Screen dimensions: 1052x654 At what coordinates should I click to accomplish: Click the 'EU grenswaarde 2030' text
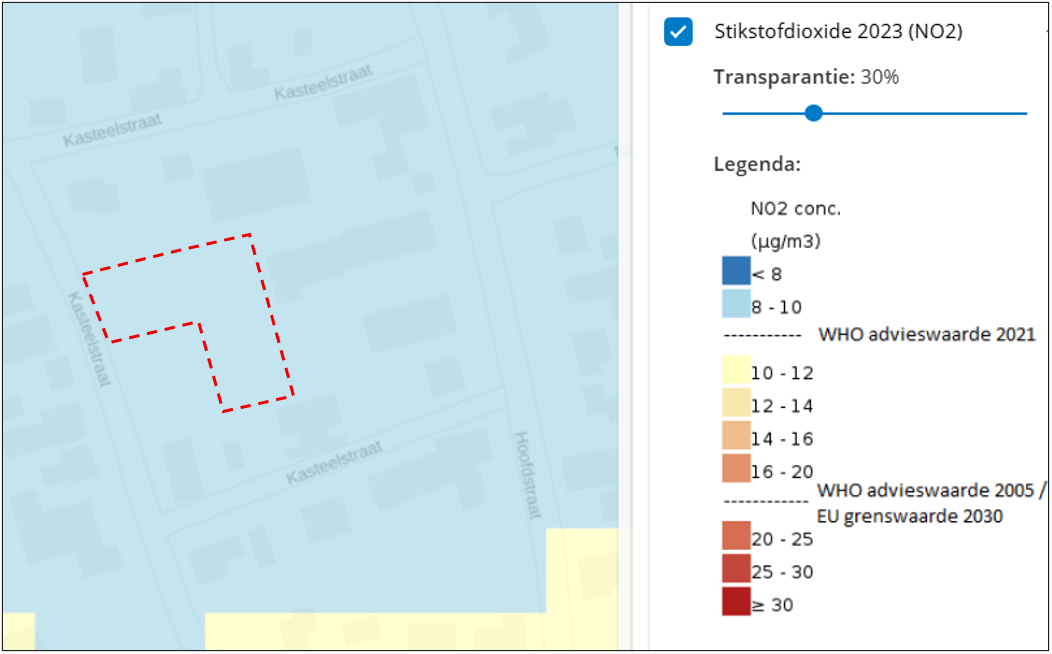(910, 516)
